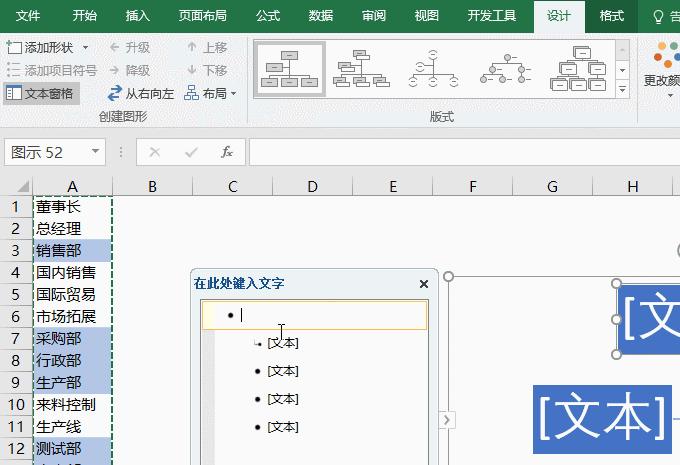
Task: Select row 6 header
Action: tap(16, 317)
